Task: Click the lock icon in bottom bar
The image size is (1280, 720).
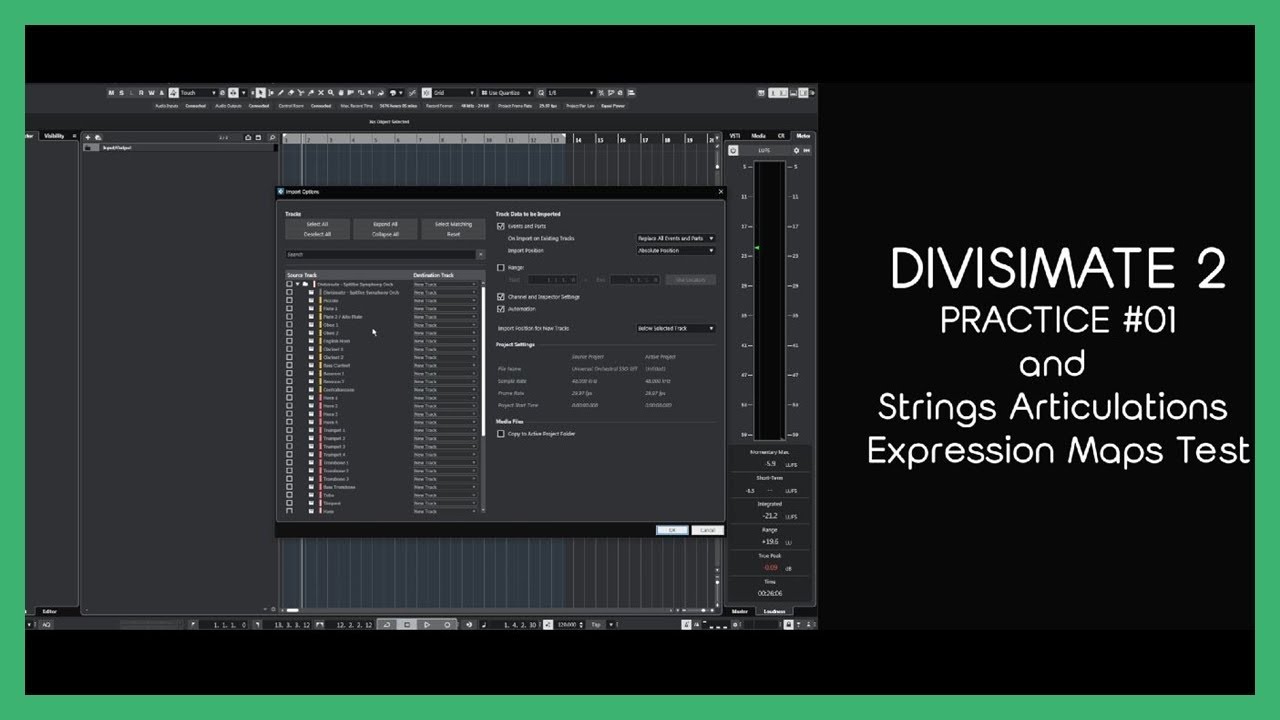Action: pos(788,624)
